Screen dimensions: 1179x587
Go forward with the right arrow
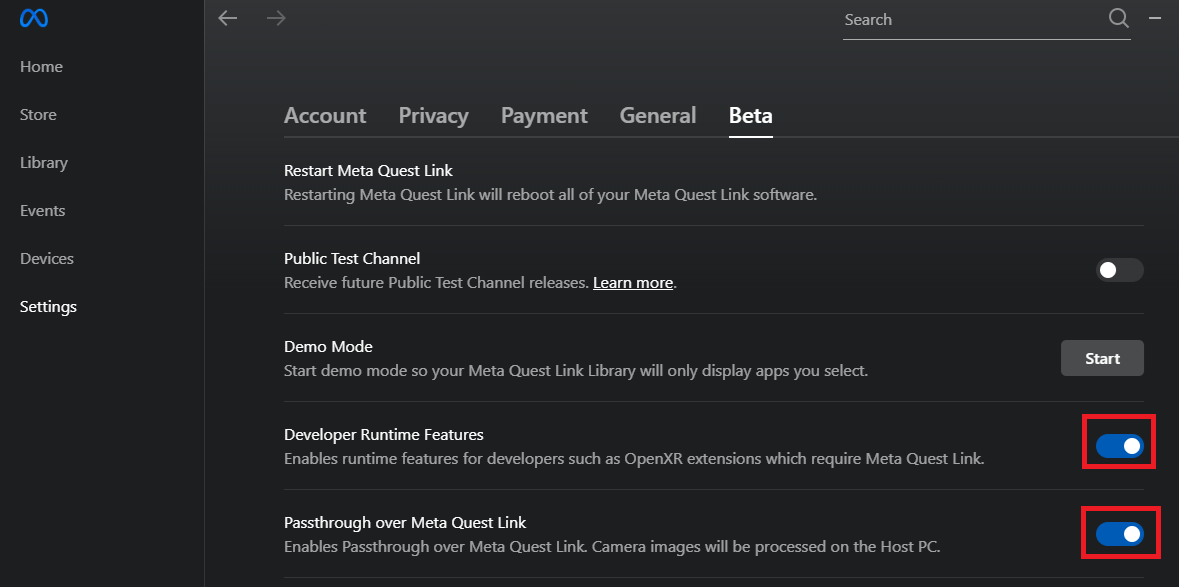pyautogui.click(x=276, y=18)
